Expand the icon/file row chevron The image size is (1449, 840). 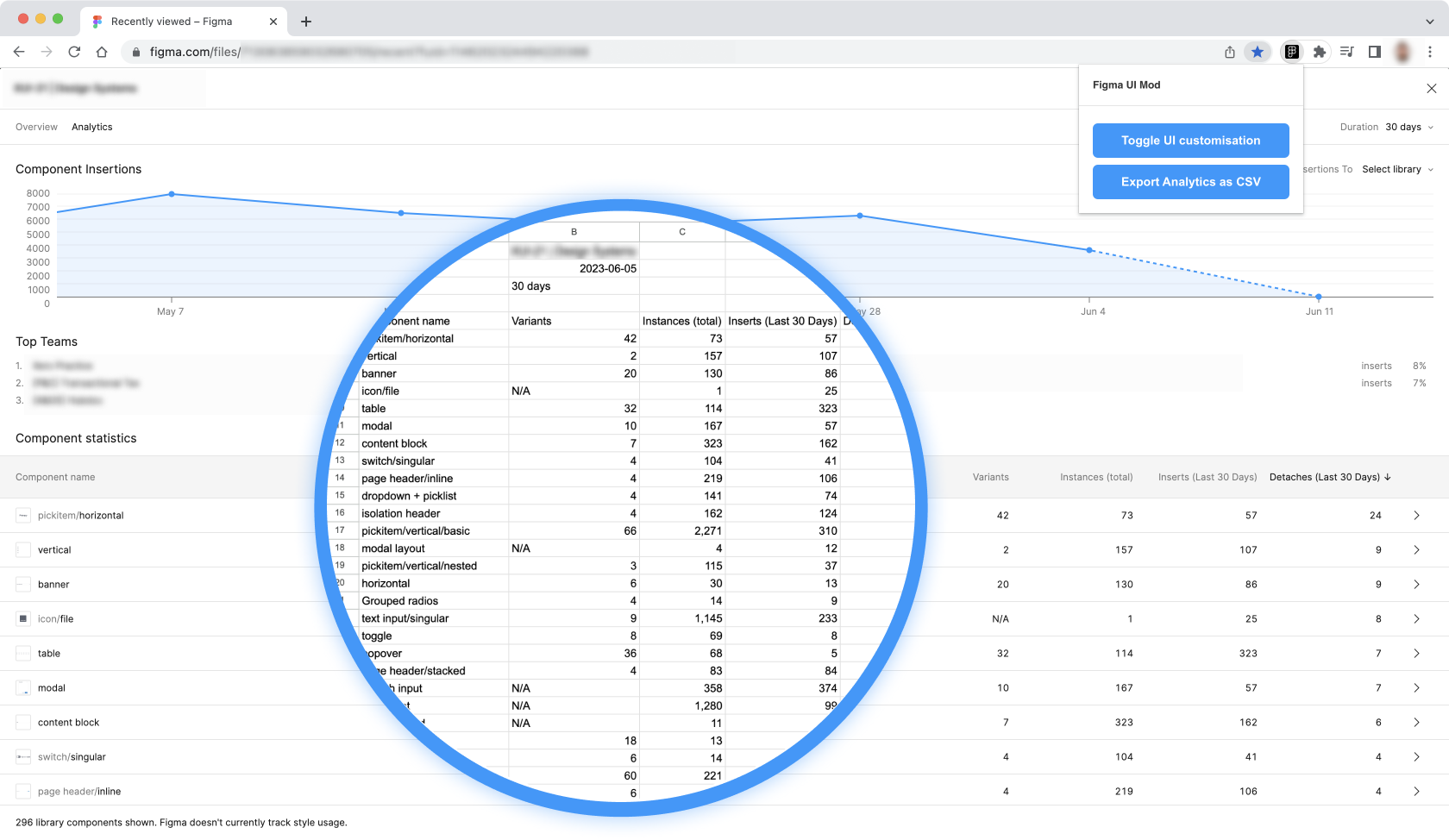click(x=1416, y=619)
